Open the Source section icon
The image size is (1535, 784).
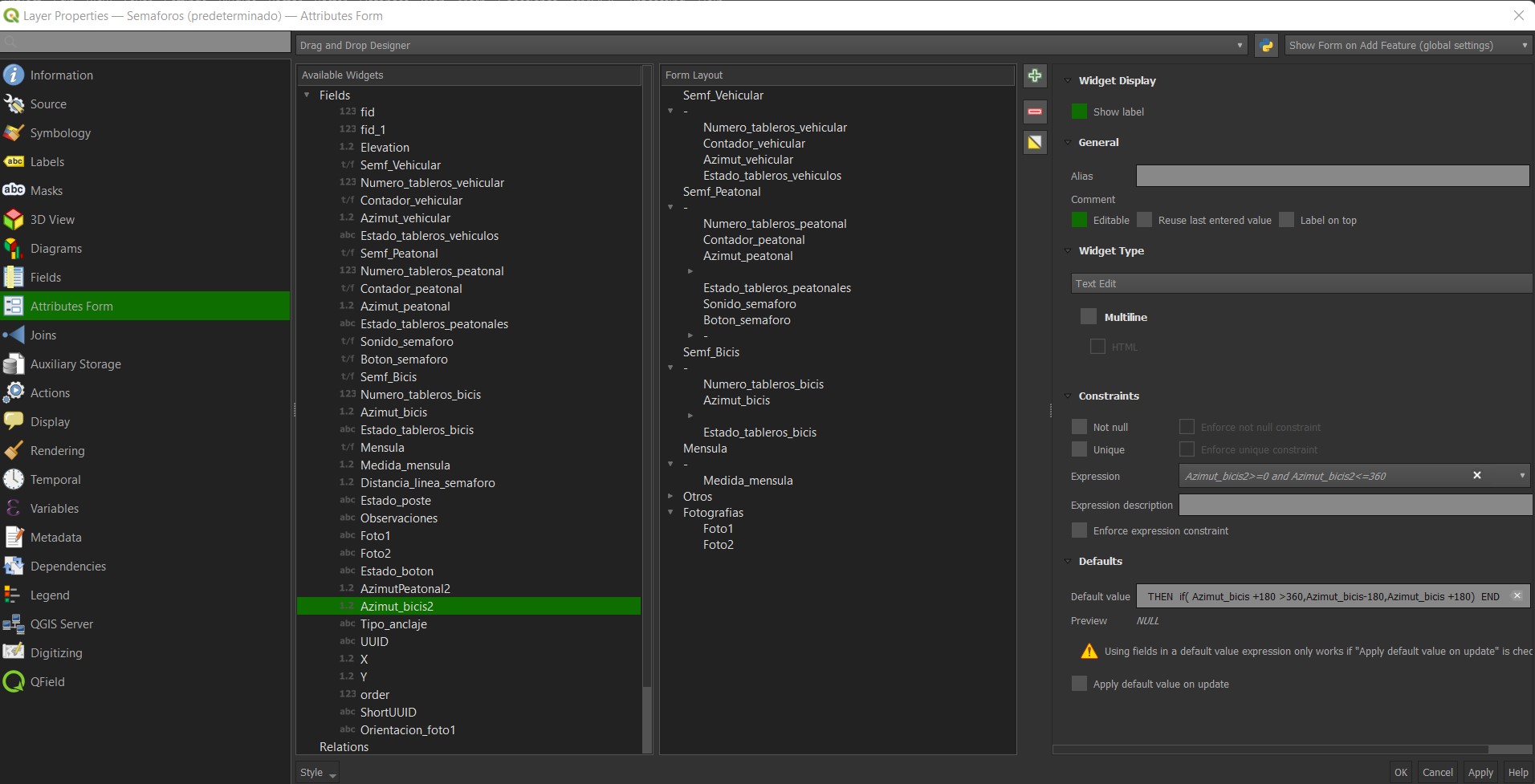click(14, 104)
